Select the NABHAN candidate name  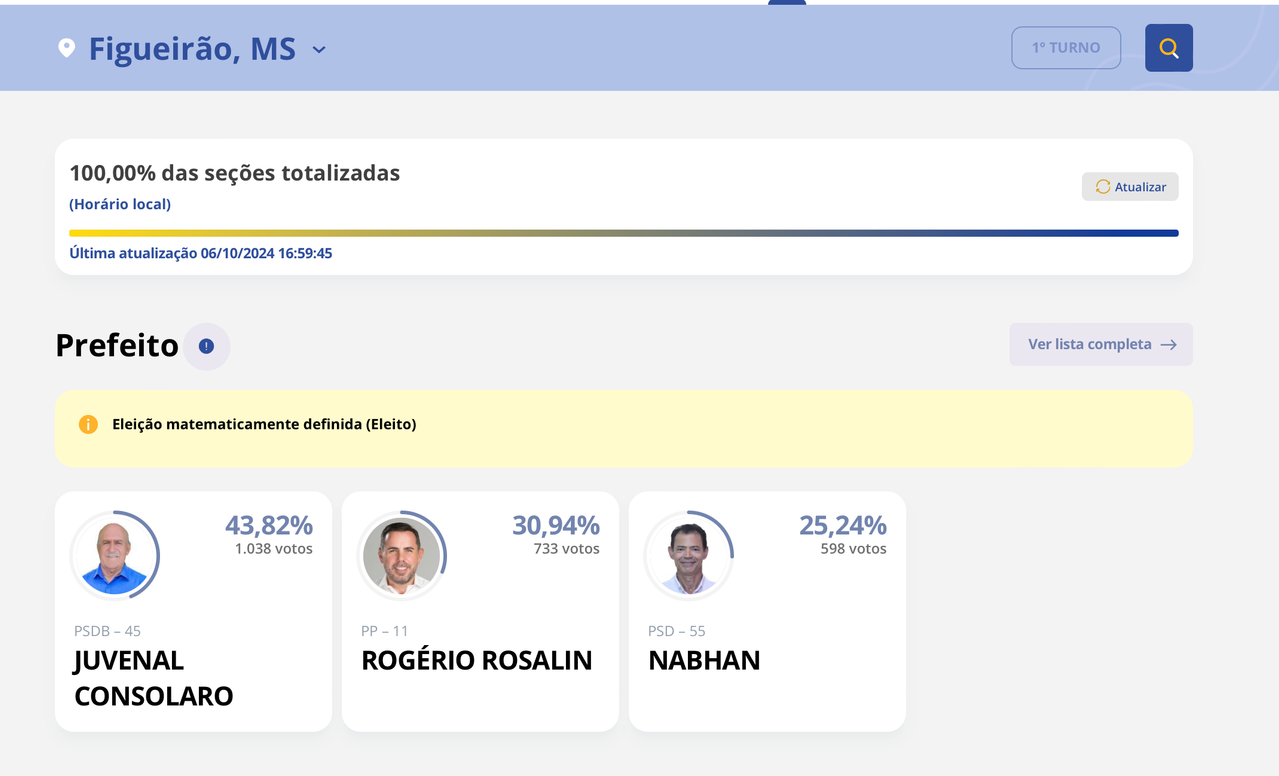pos(704,660)
